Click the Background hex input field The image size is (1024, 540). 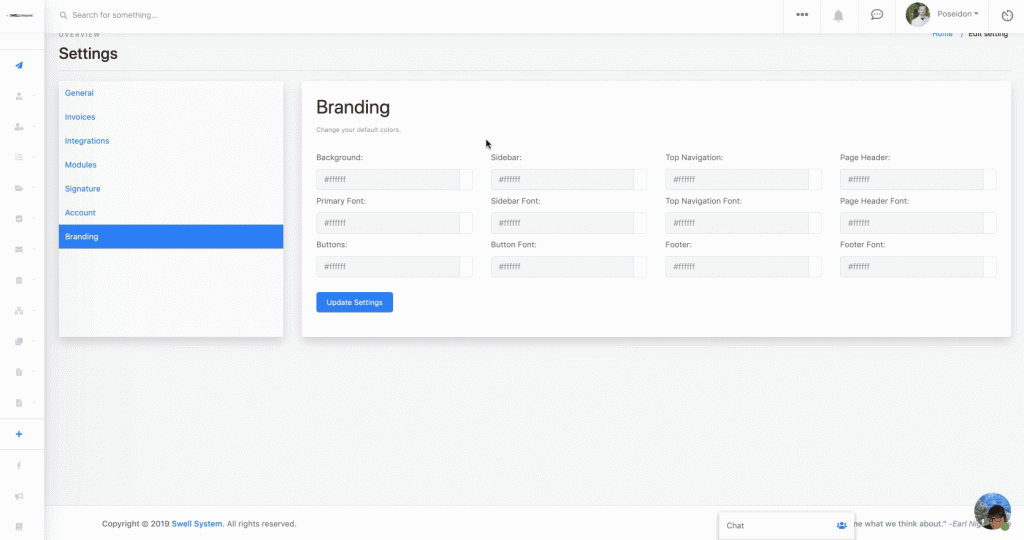point(388,180)
